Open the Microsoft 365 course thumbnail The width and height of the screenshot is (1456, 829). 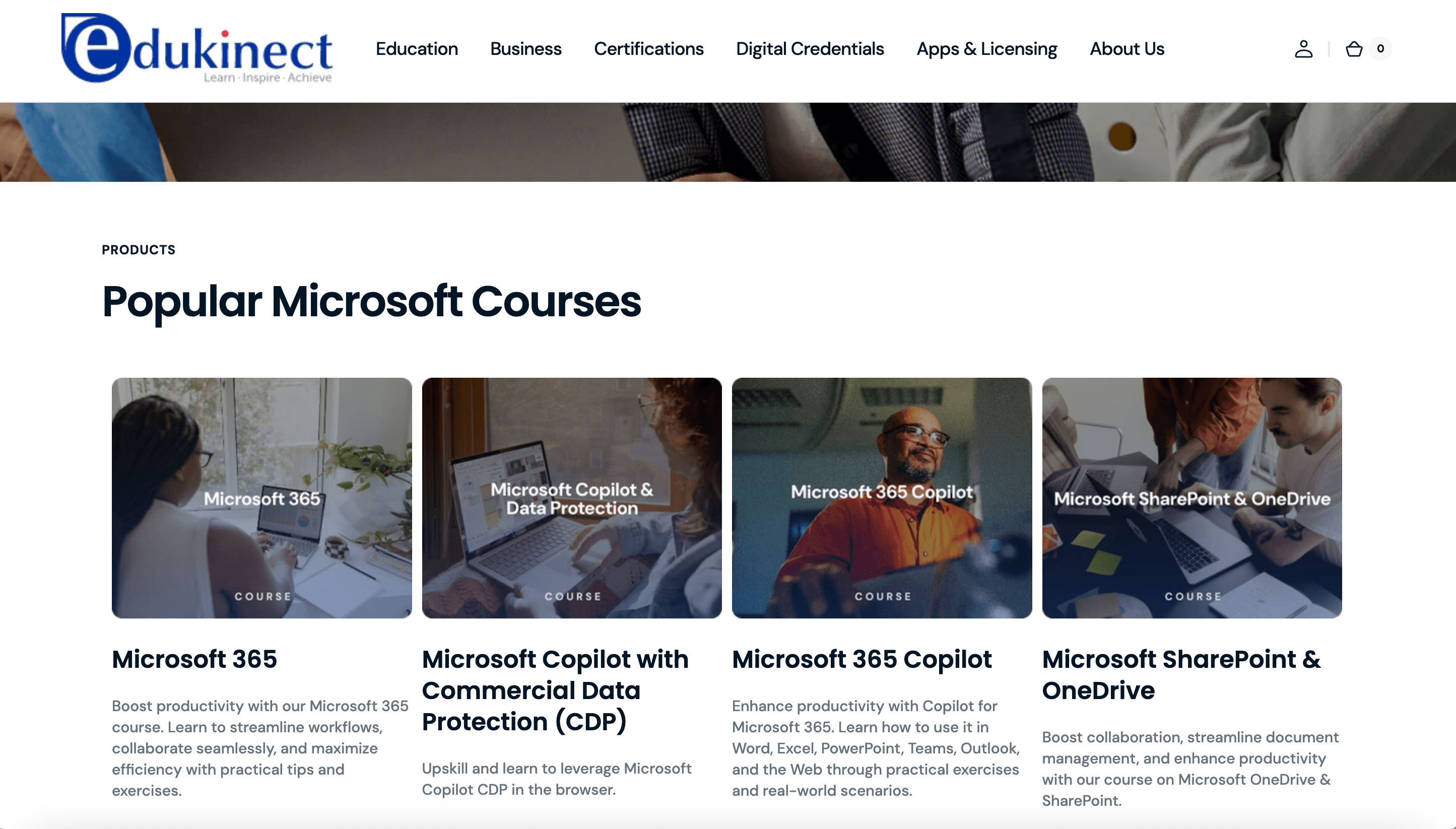[x=262, y=498]
